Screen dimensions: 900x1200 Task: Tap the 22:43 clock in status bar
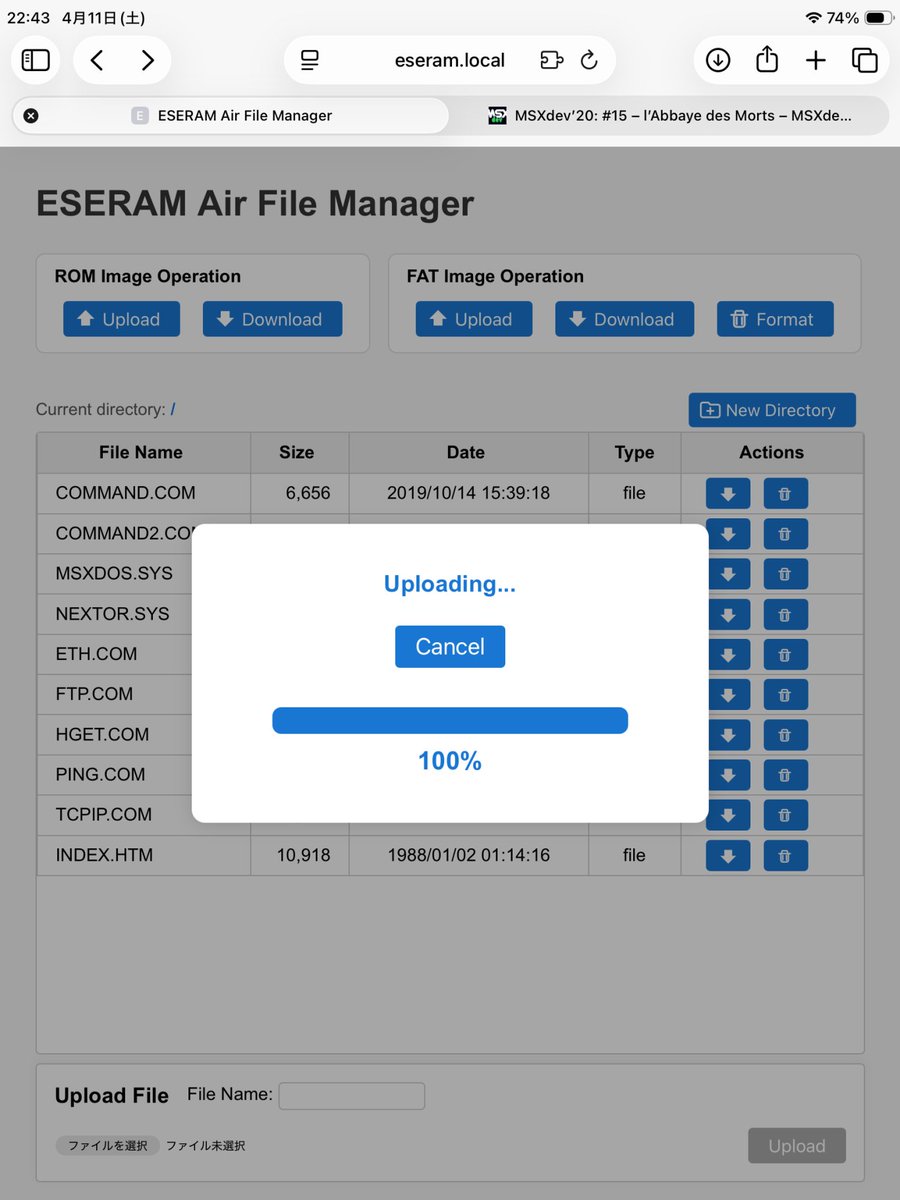[x=29, y=18]
